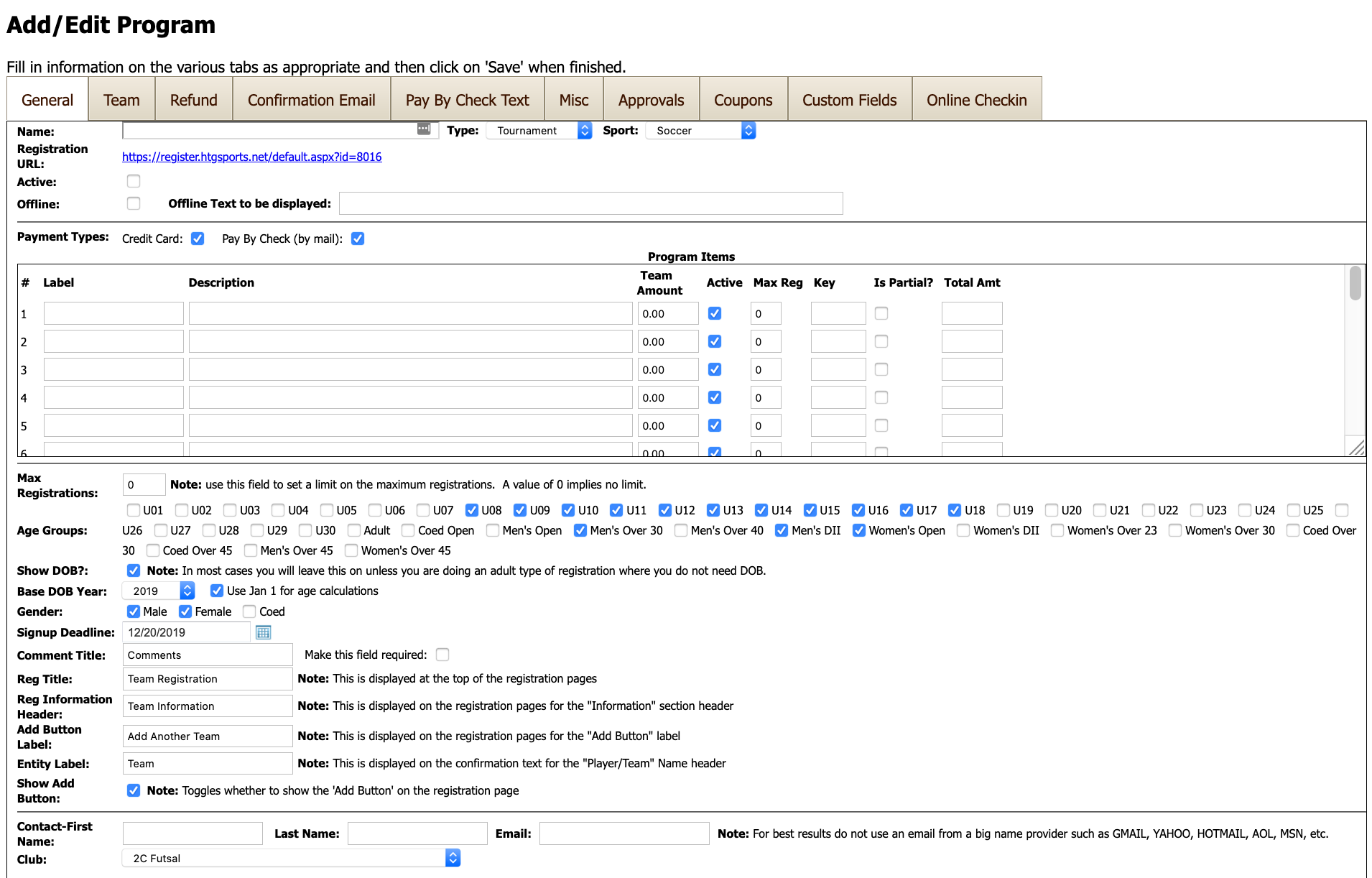Click the Program Items list scrollbar
The image size is (1372, 878).
(x=1355, y=359)
